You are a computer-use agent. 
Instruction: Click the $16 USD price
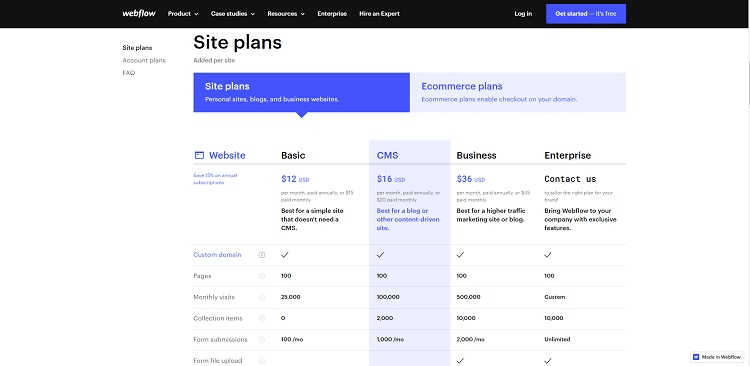point(391,179)
